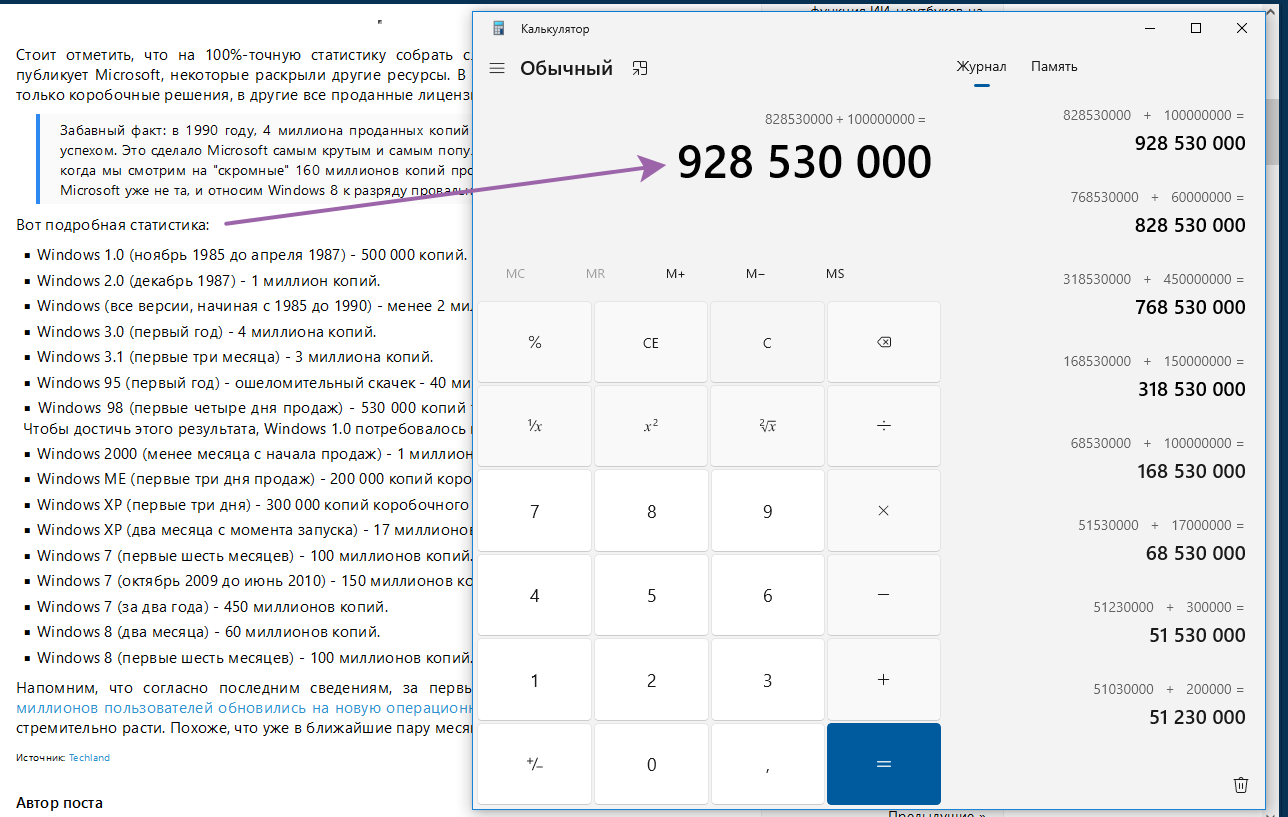Click the M− memory subtract button
The width and height of the screenshot is (1288, 817).
(756, 274)
